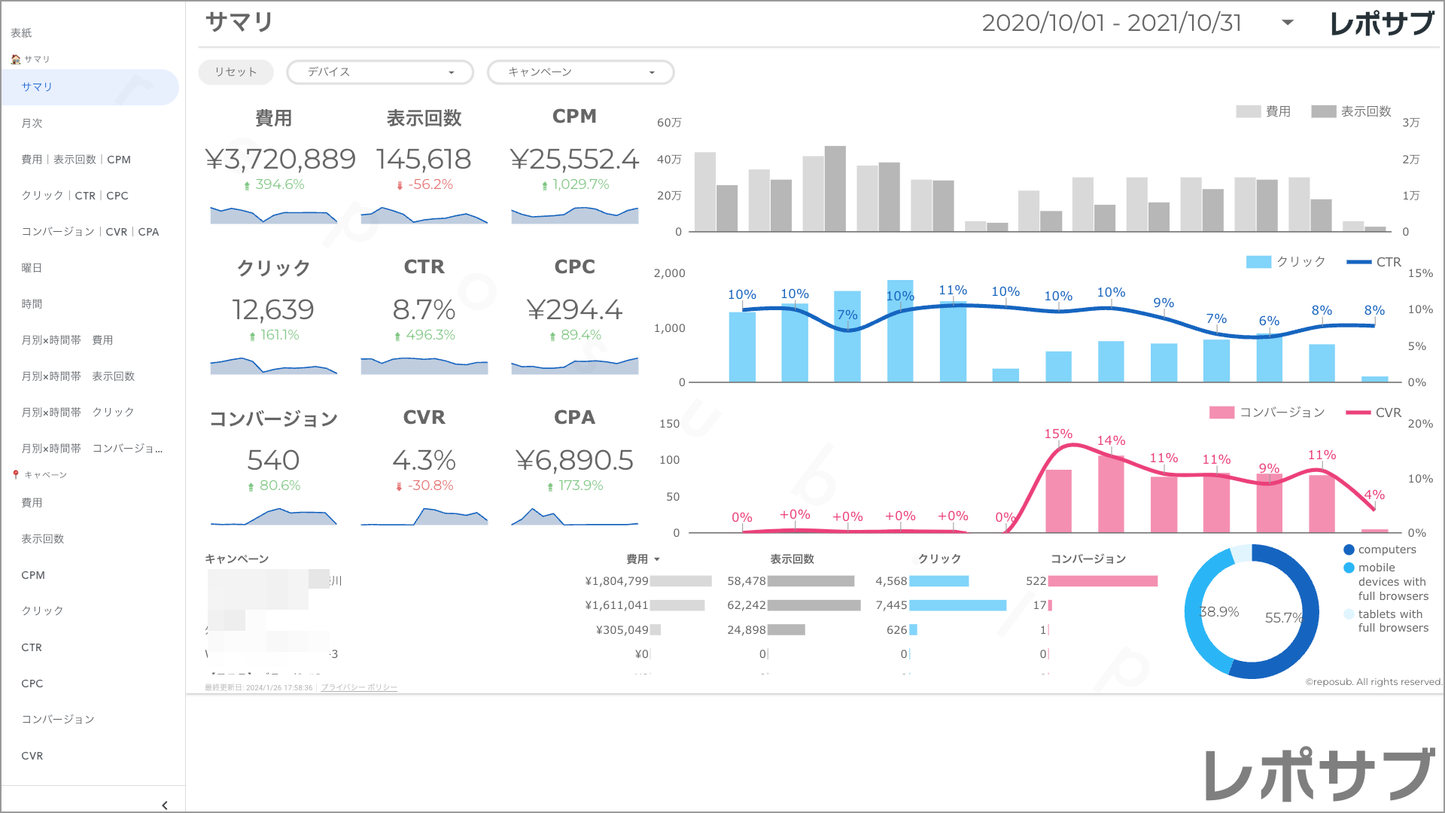Click the large レポサブ logo at bottom right
The height and width of the screenshot is (813, 1445).
point(1318,774)
